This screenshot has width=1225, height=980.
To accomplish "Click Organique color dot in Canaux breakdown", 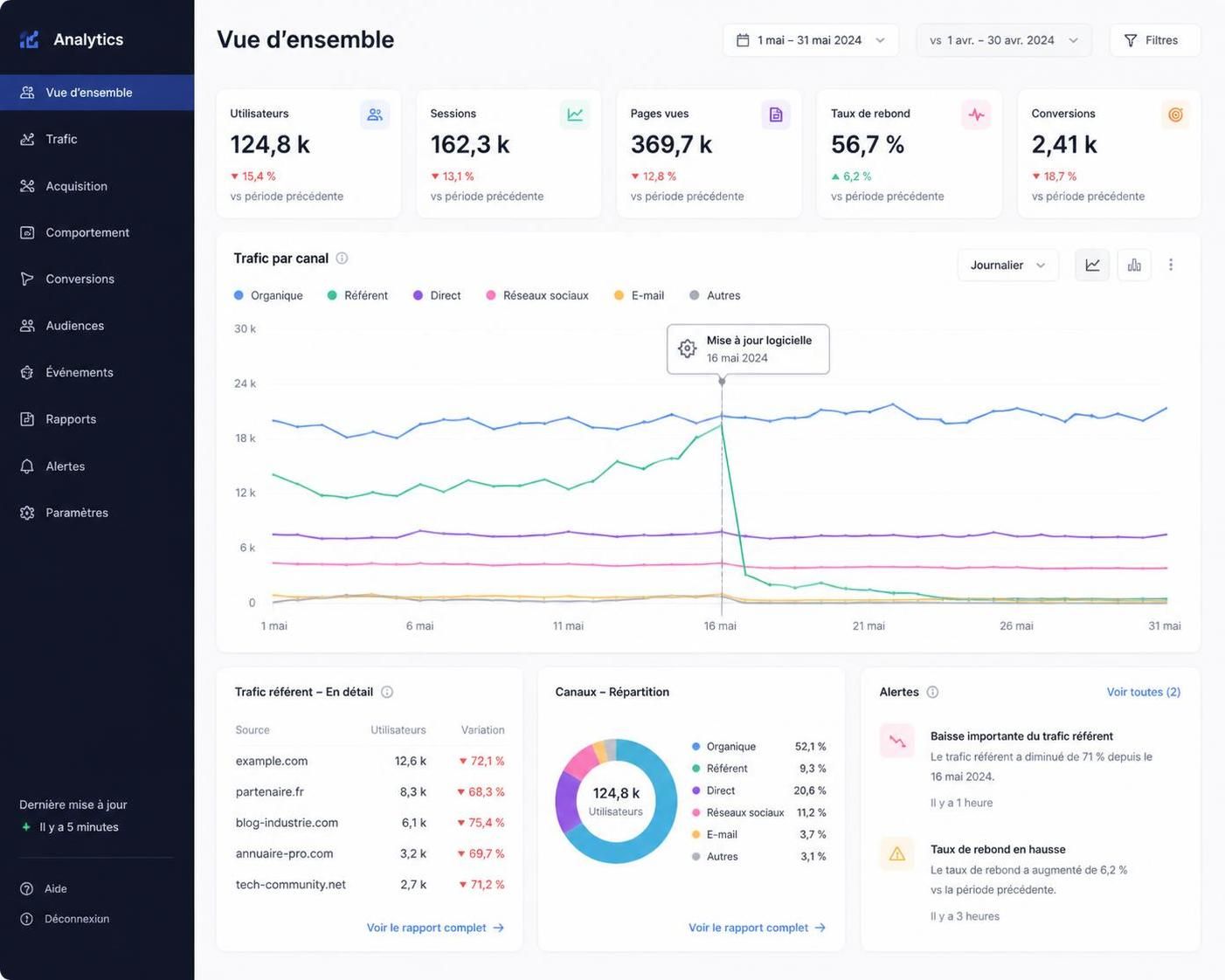I will (x=696, y=747).
